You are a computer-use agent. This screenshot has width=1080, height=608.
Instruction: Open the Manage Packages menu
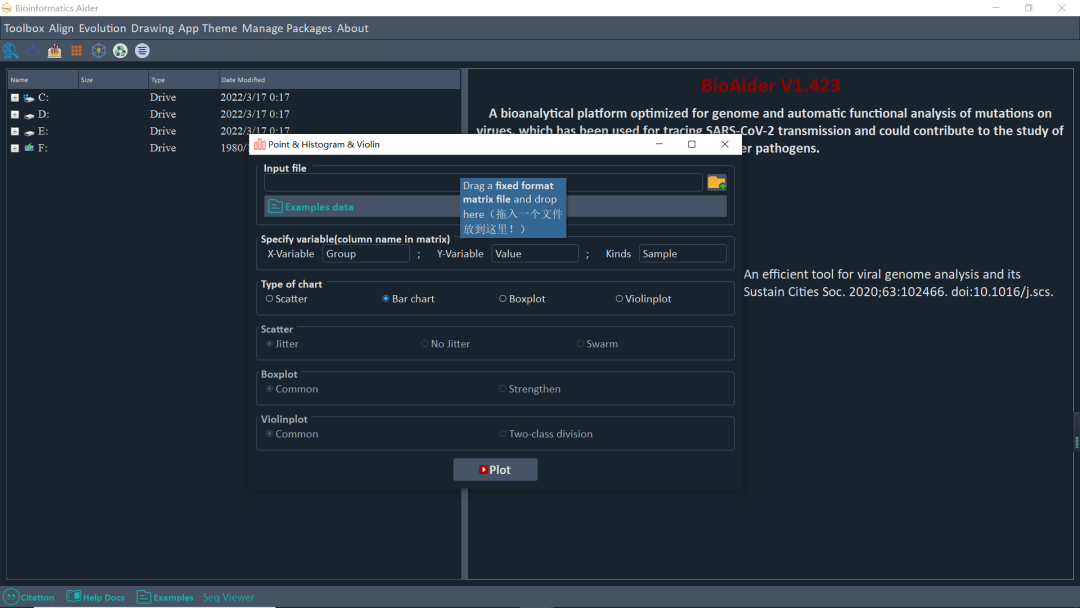point(287,28)
